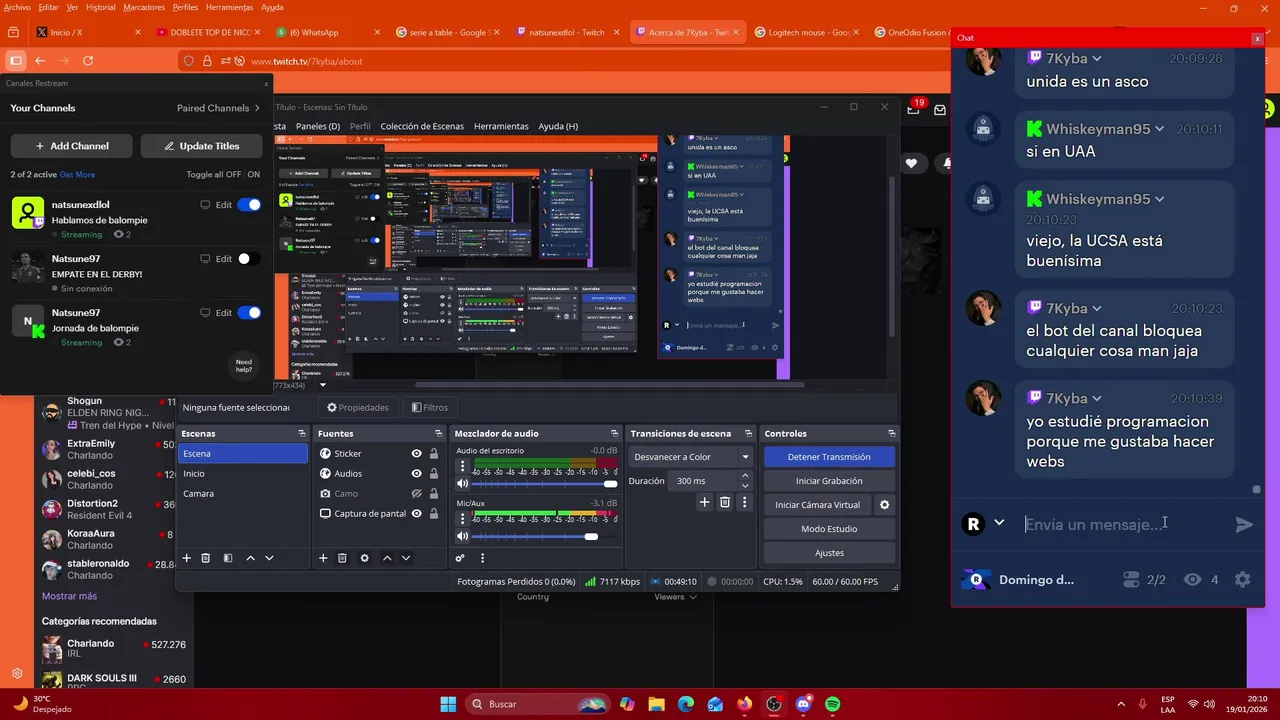Click Update Titles button

201,146
